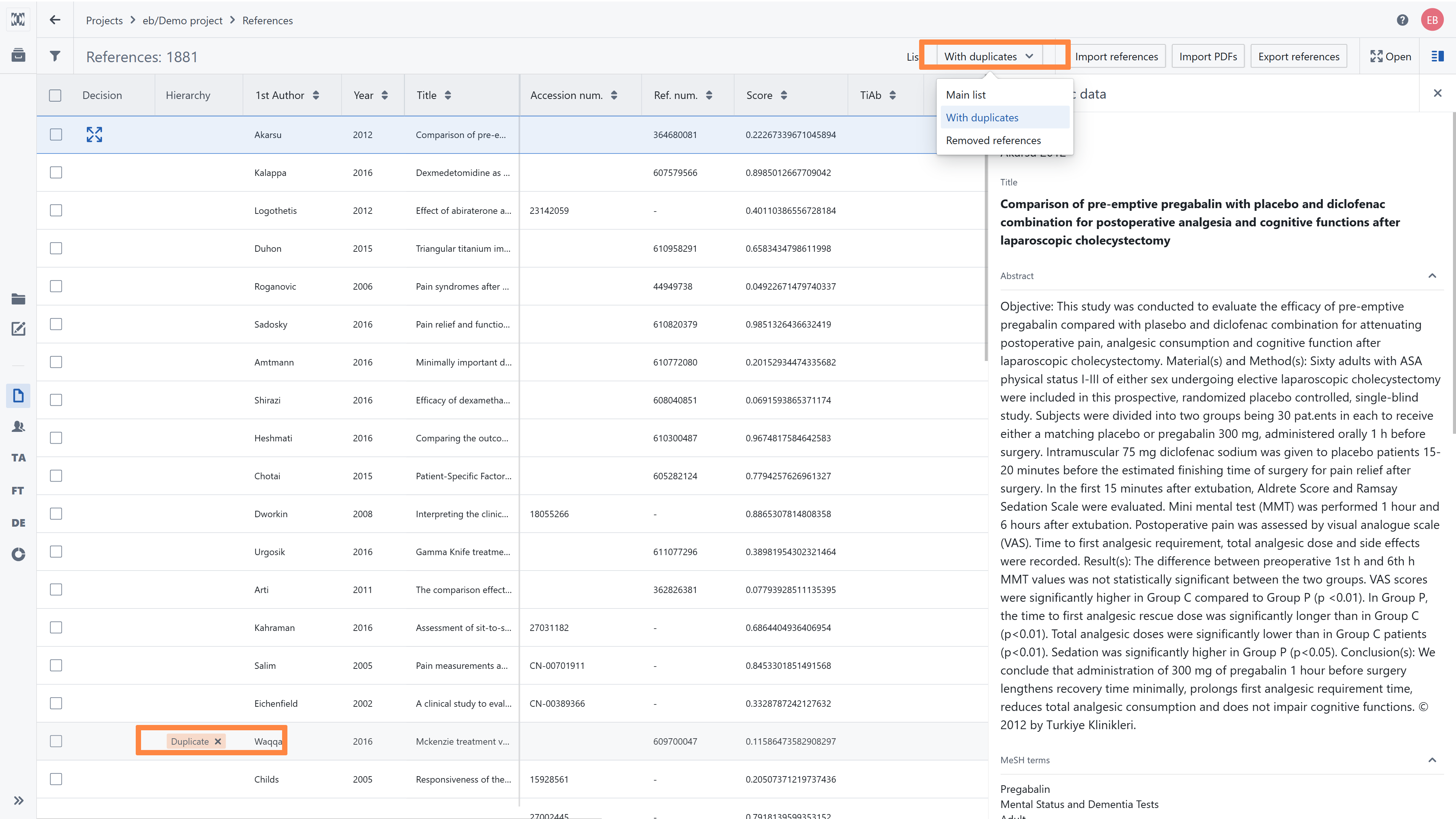Screen dimensions: 1456x819
Task: Click Export references button
Action: 1299,56
